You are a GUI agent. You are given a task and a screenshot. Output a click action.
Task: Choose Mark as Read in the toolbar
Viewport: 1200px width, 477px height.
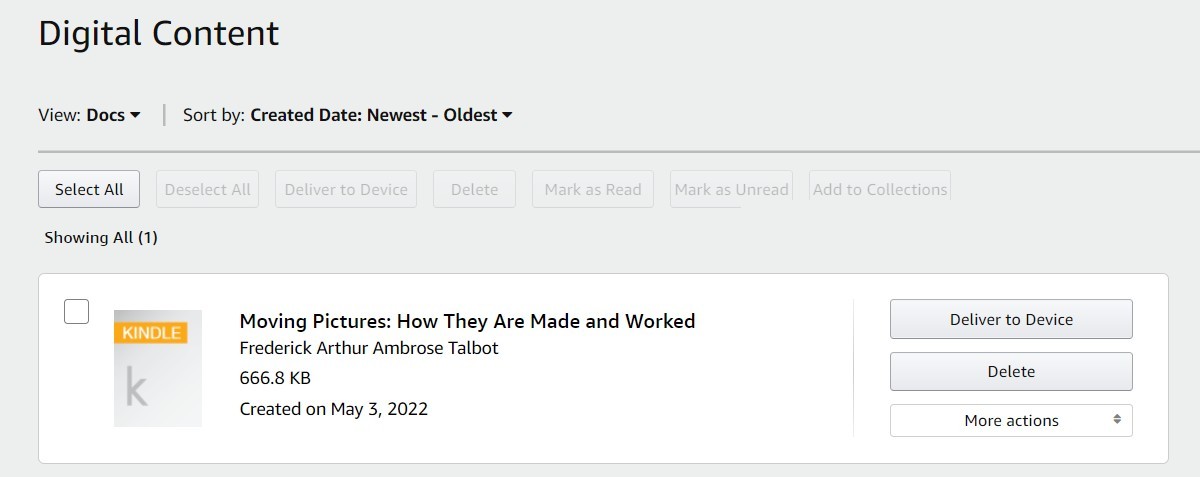click(x=593, y=189)
